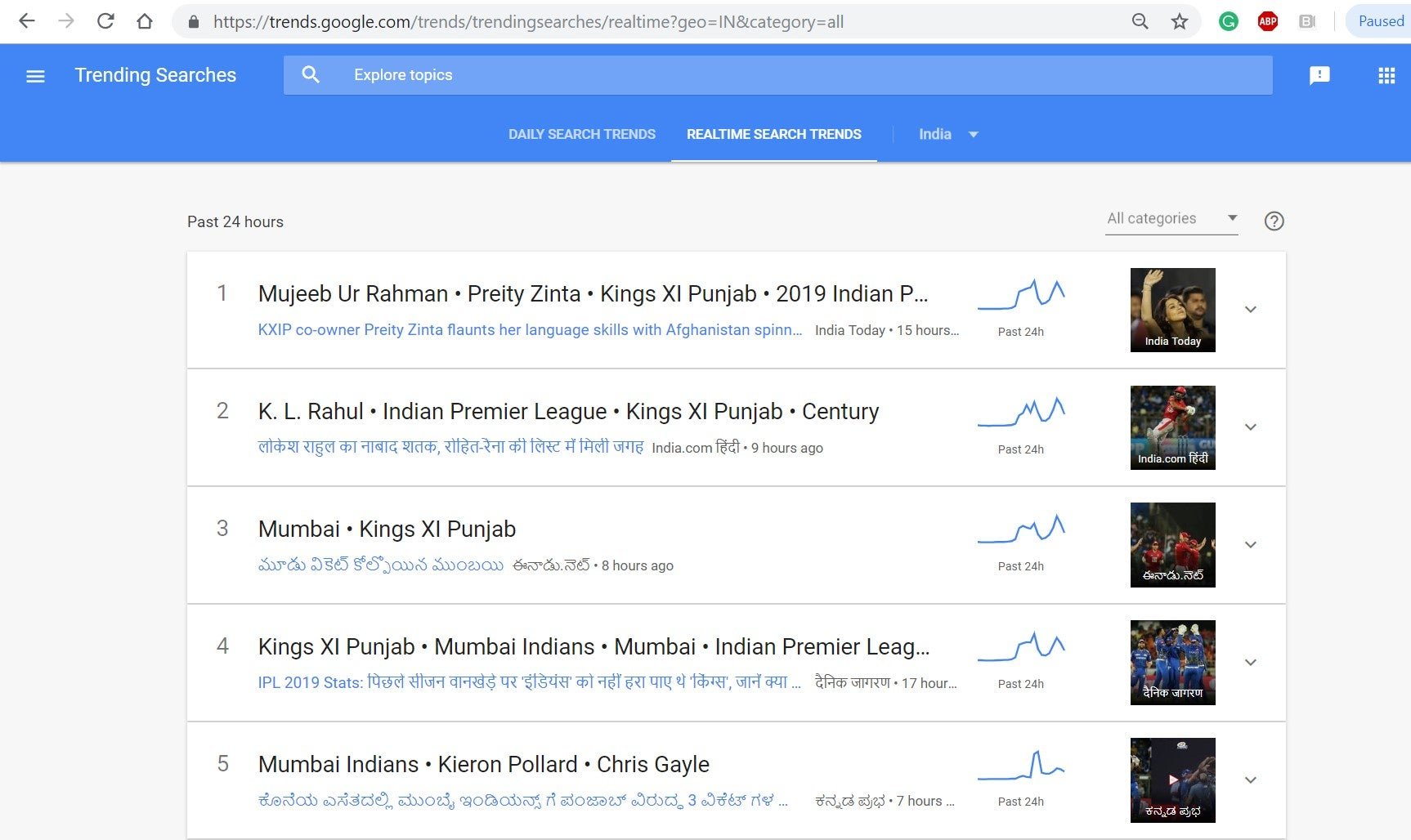Select Realtime Search Trends tab
The height and width of the screenshot is (840, 1411).
pyautogui.click(x=773, y=134)
